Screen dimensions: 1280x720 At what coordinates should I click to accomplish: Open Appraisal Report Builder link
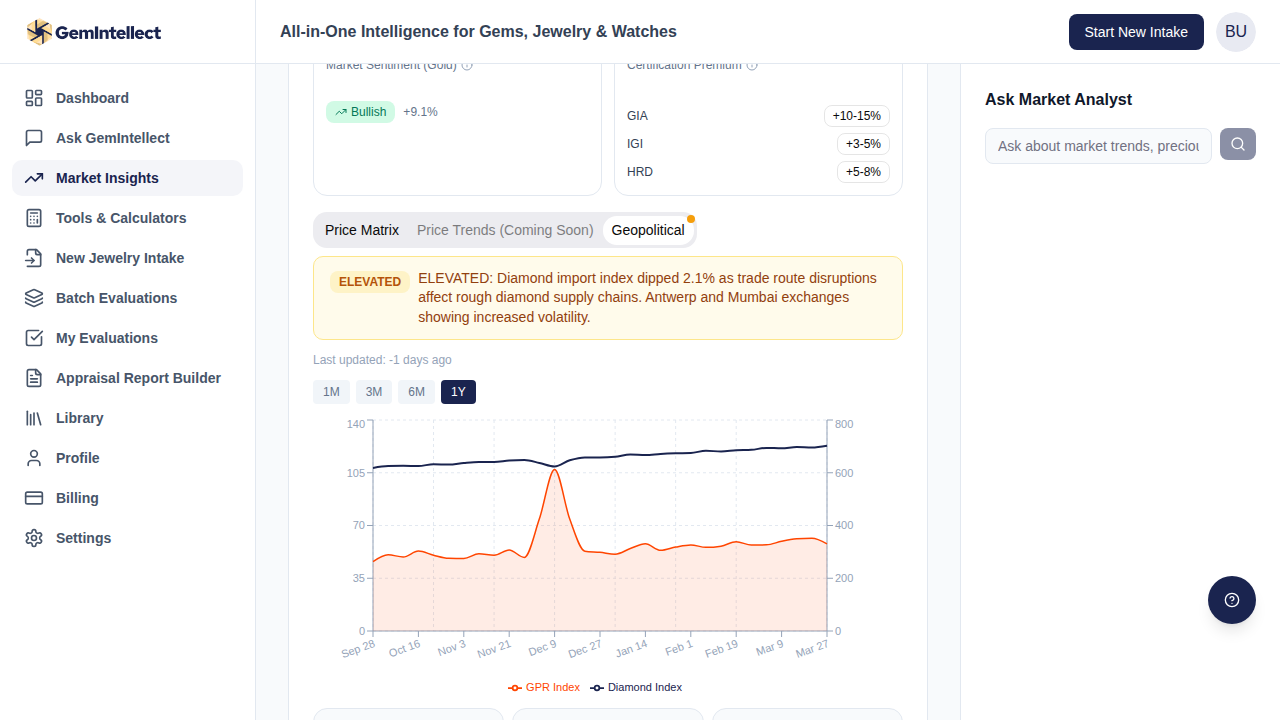(138, 378)
